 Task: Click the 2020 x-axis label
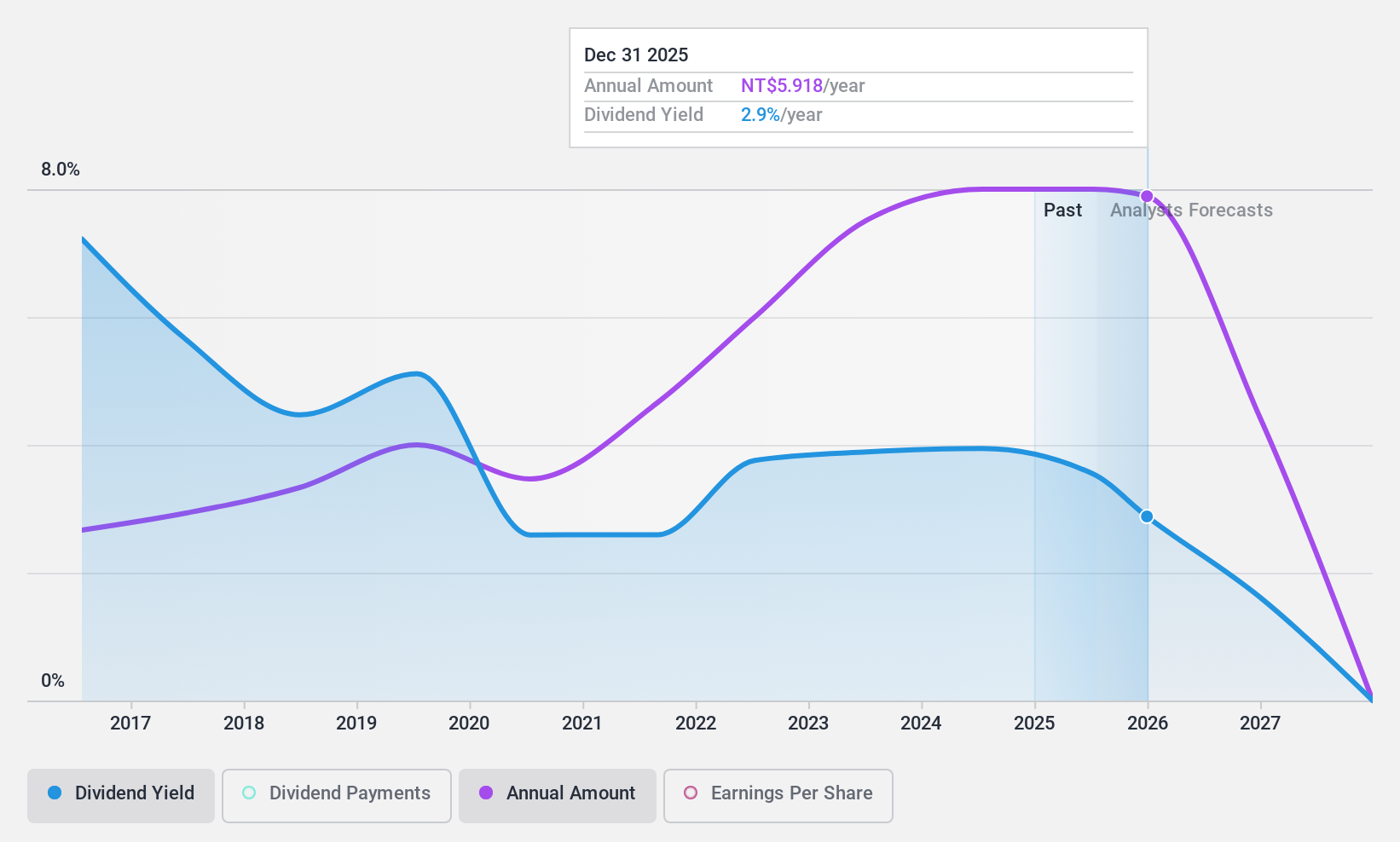[x=469, y=724]
